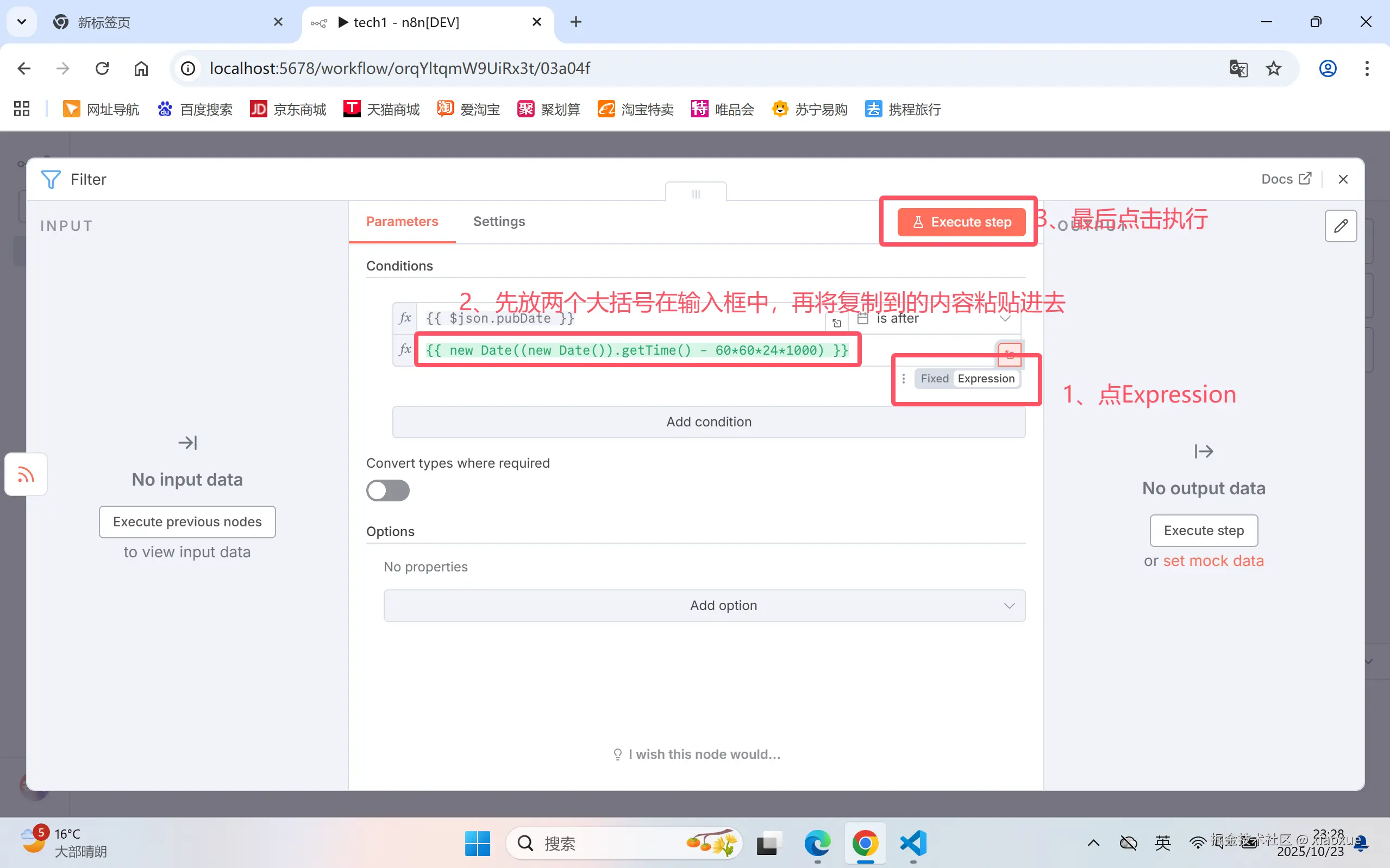
Task: Switch value mode to Expression
Action: 986,378
